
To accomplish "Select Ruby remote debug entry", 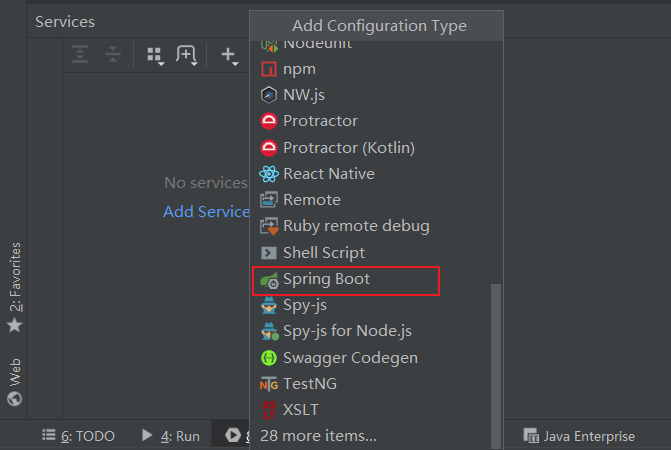I will (x=376, y=226).
